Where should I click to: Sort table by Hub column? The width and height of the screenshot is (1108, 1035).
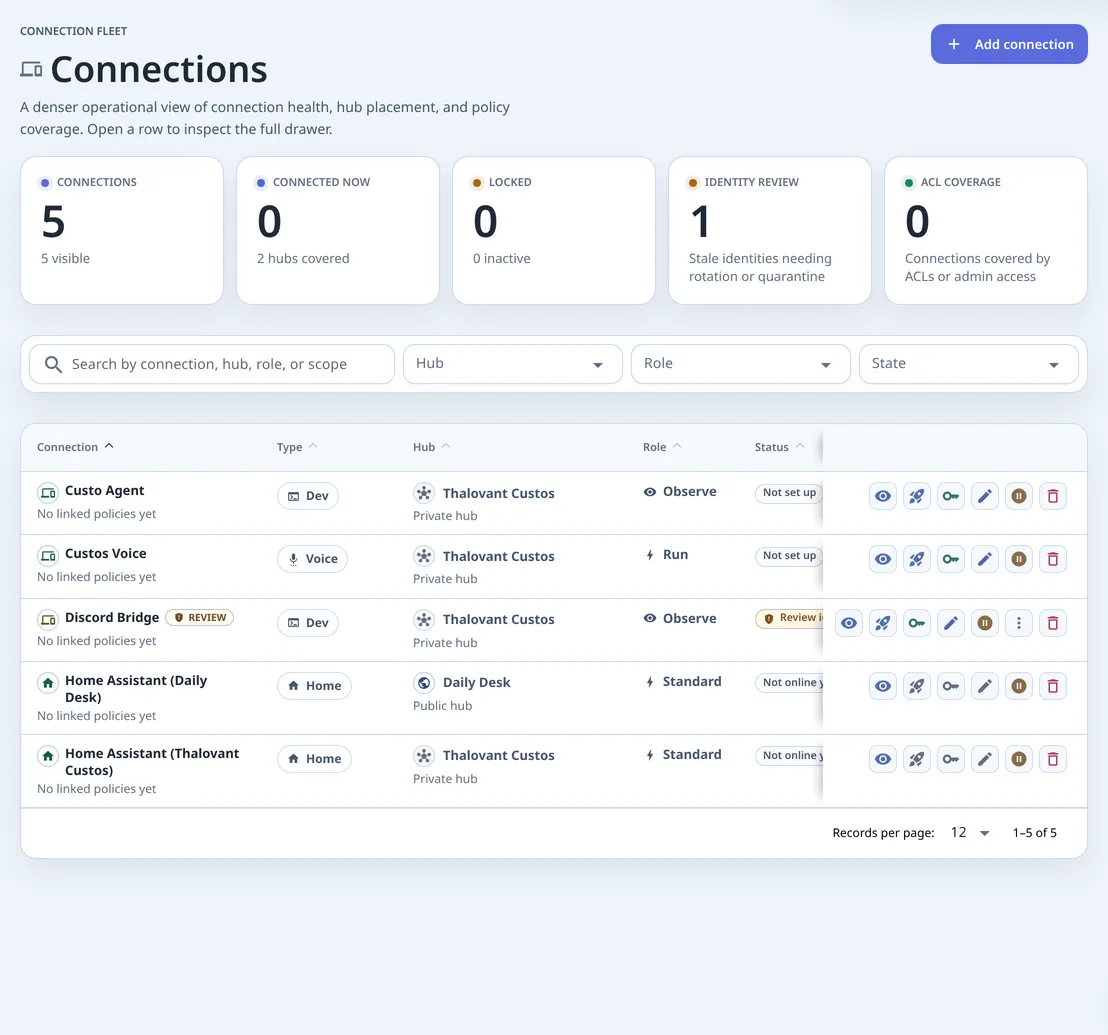click(x=431, y=446)
